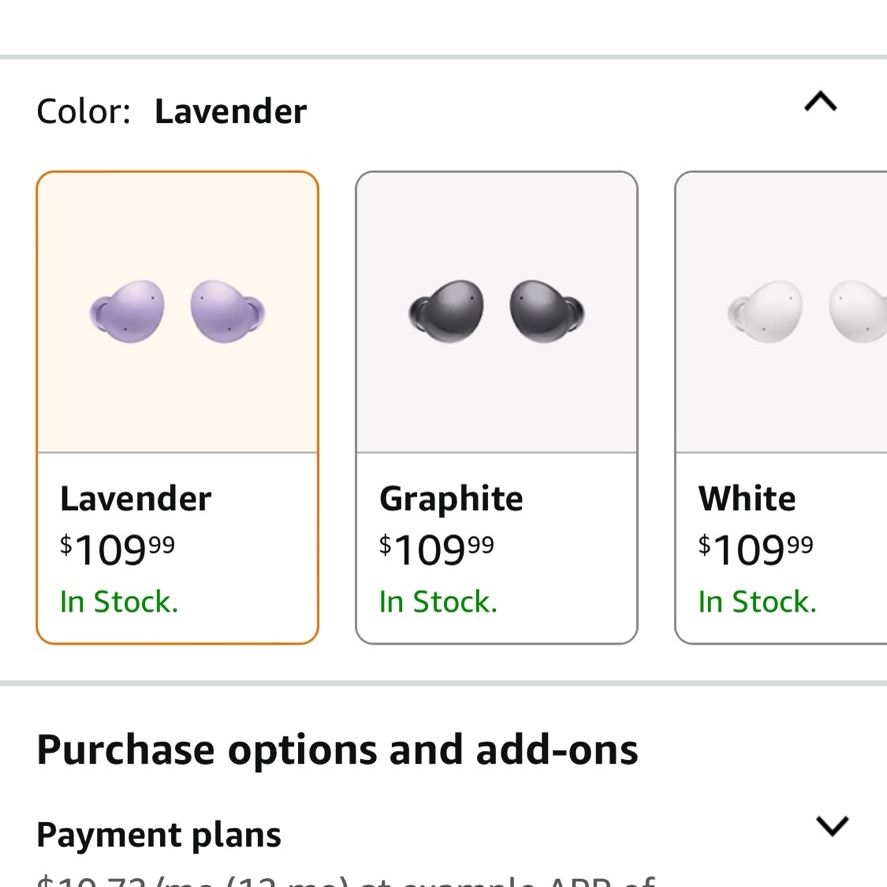The width and height of the screenshot is (887, 887).
Task: Tap the White $109.99 price
Action: point(756,550)
